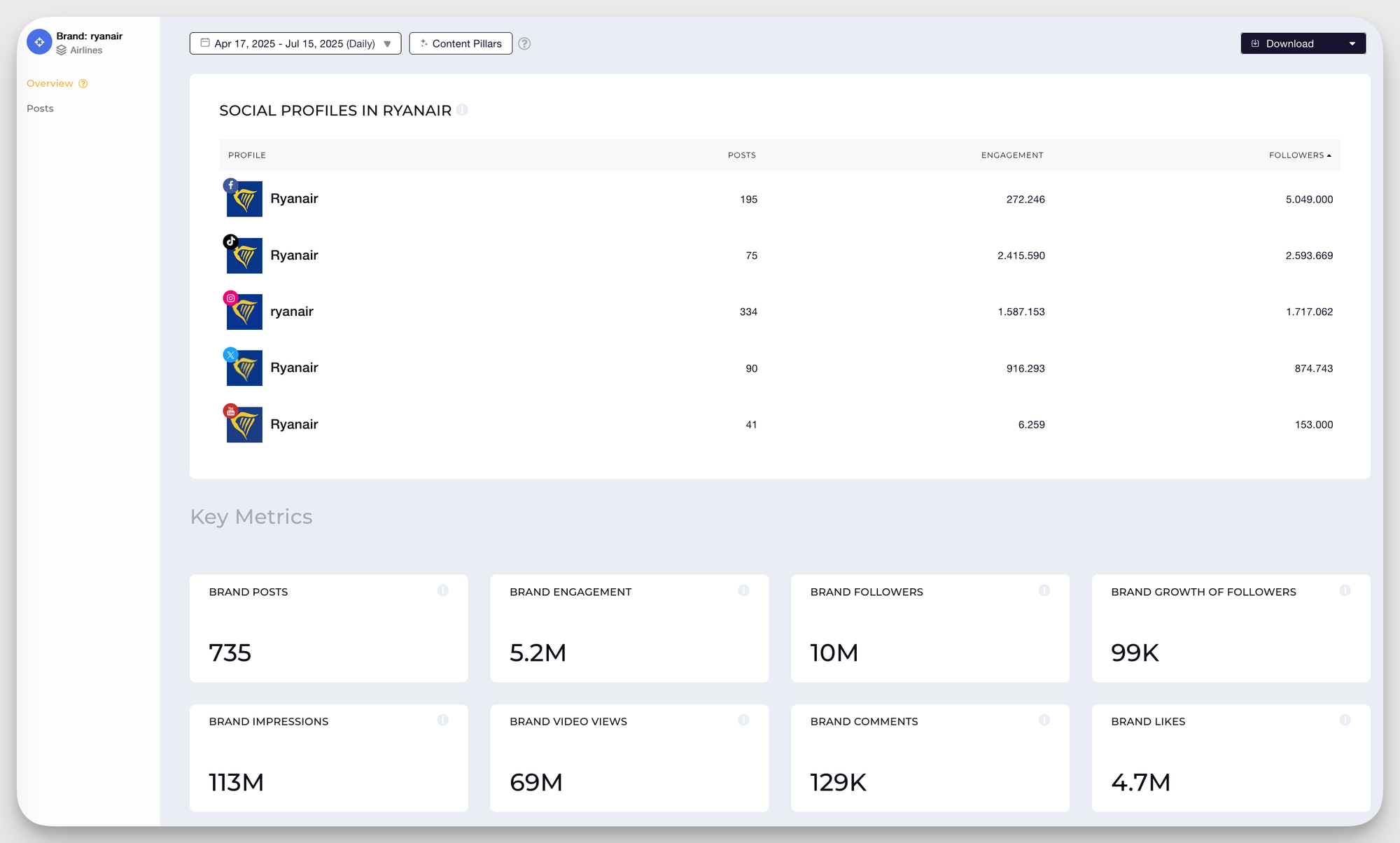The image size is (1400, 843).
Task: Click the info icon on Brand Video Views
Action: pos(743,720)
